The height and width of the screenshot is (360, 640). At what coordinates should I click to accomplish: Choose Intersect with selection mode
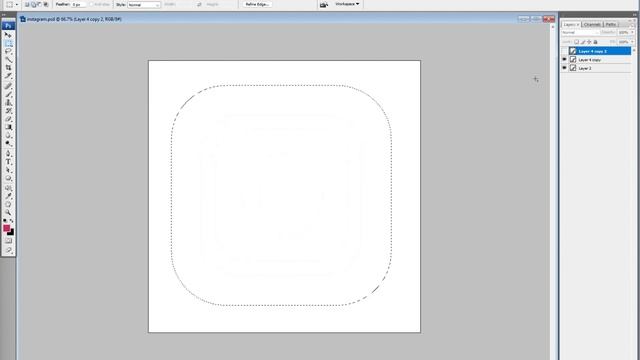coord(46,4)
